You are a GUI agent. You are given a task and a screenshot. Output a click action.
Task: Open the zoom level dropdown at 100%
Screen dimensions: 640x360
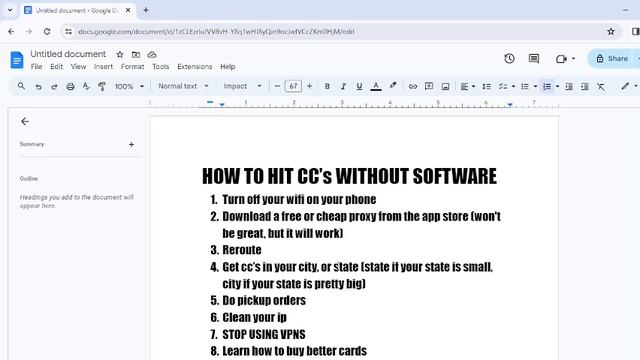129,87
